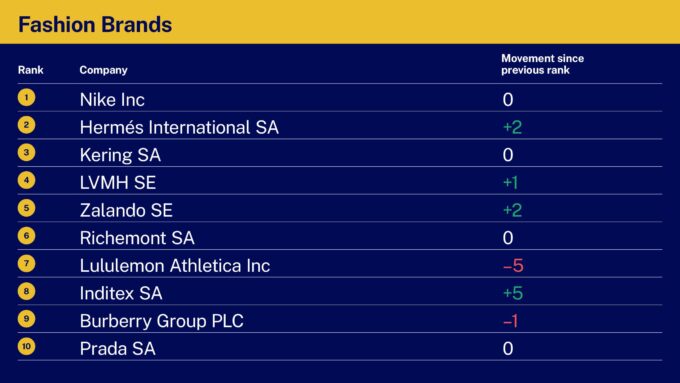Click the rank 5 yellow badge
This screenshot has width=680, height=383.
point(26,208)
